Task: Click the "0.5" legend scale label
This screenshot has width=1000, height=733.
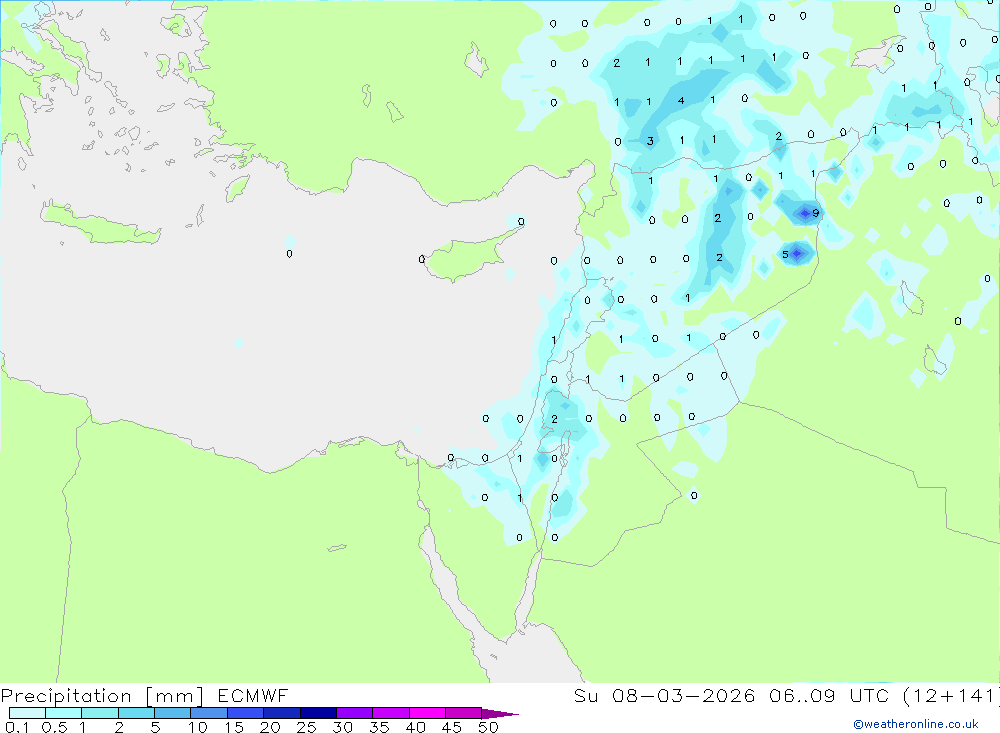Action: (x=54, y=727)
